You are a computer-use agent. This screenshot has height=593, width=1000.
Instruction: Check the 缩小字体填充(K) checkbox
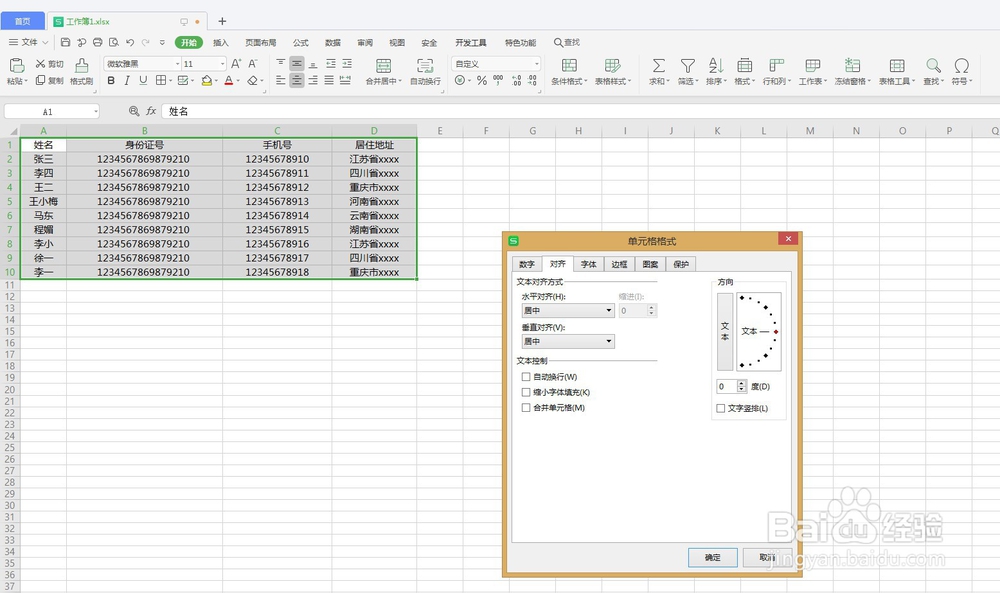pyautogui.click(x=526, y=392)
